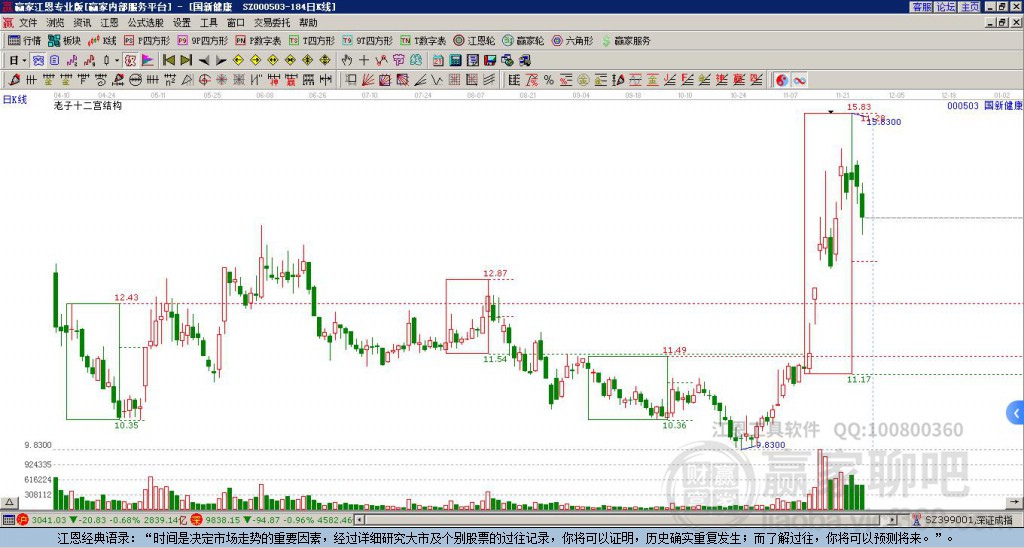The height and width of the screenshot is (548, 1024).
Task: Open the 江恩 menu
Action: point(109,22)
